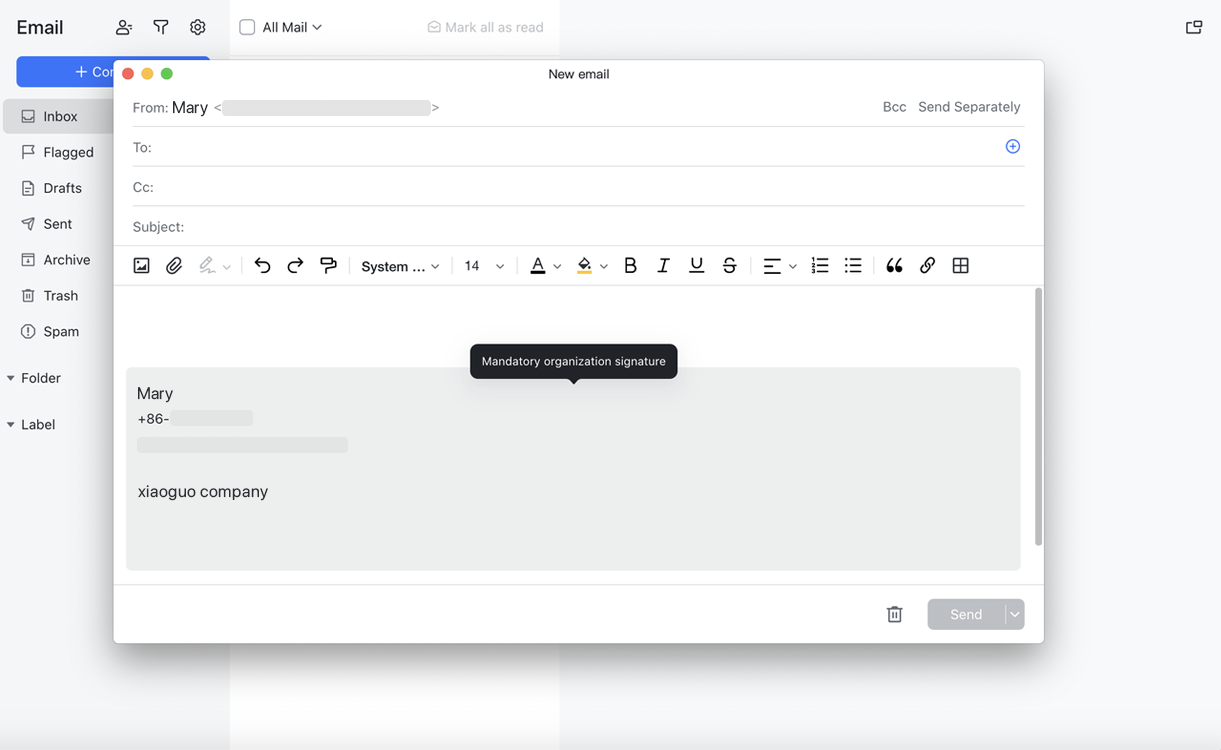
Task: Open contacts with the person icon
Action: pos(123,27)
